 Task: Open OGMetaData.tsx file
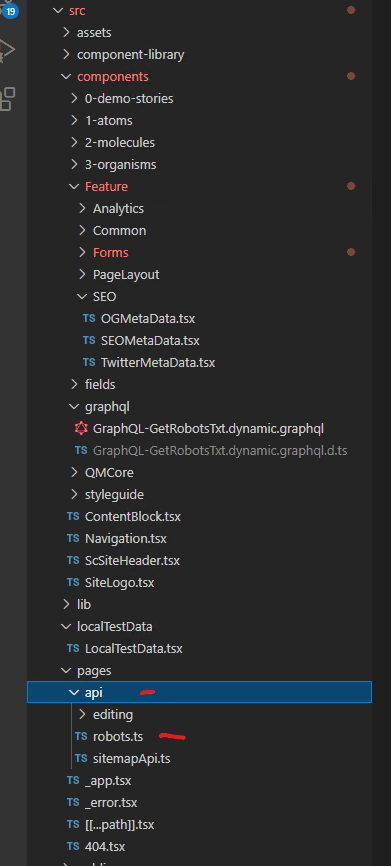[x=148, y=319]
